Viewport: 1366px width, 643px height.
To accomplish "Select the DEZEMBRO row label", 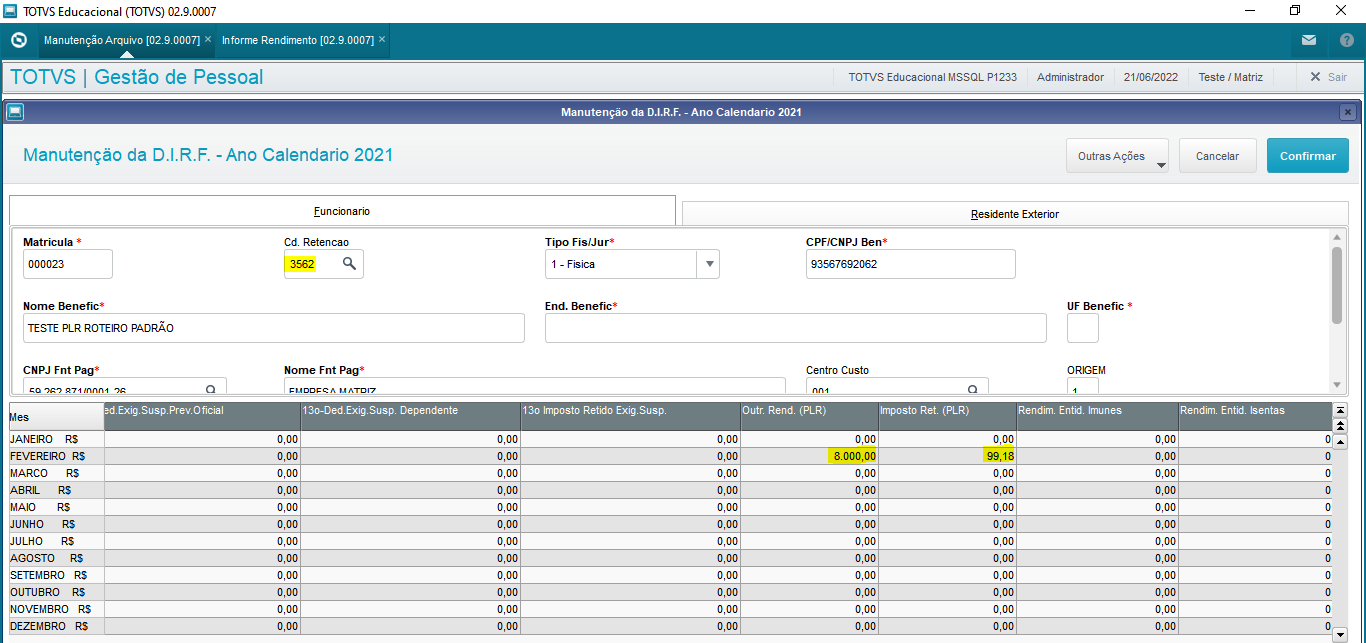I will [56, 626].
